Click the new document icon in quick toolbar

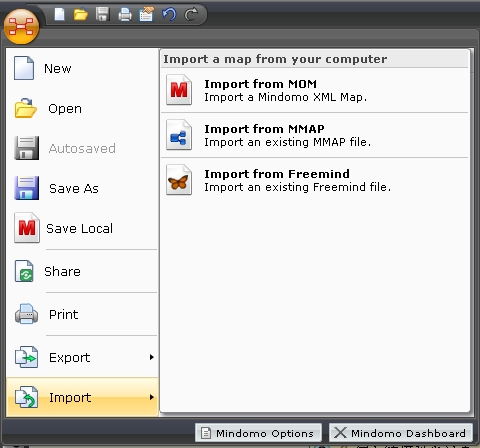click(x=59, y=14)
